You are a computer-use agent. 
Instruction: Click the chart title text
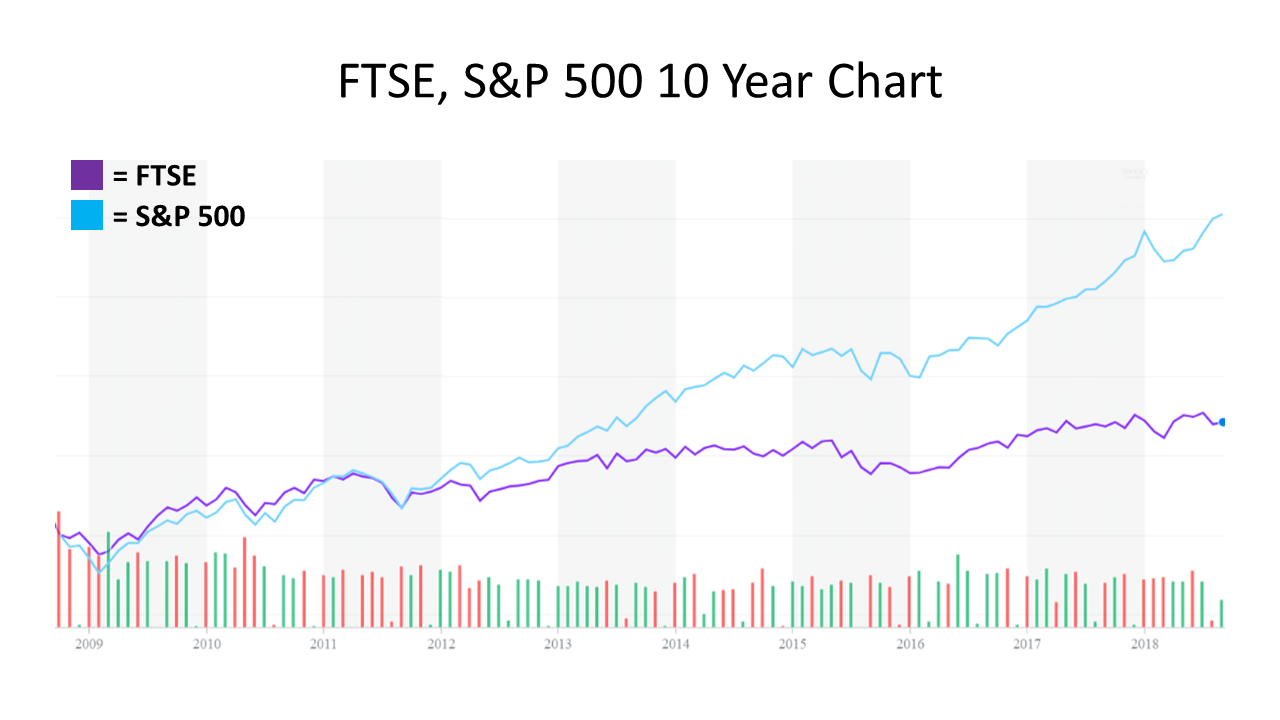coord(640,81)
